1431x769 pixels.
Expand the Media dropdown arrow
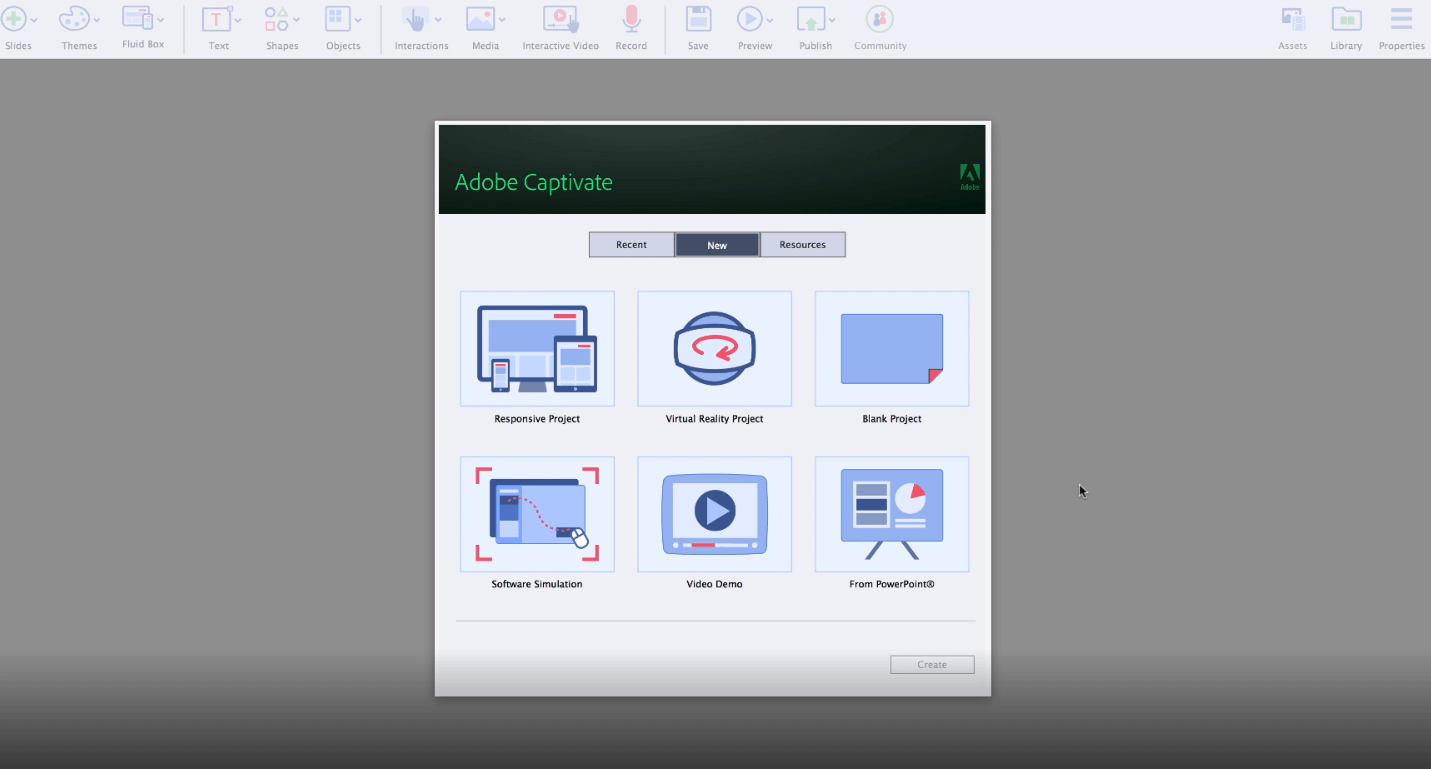[502, 20]
